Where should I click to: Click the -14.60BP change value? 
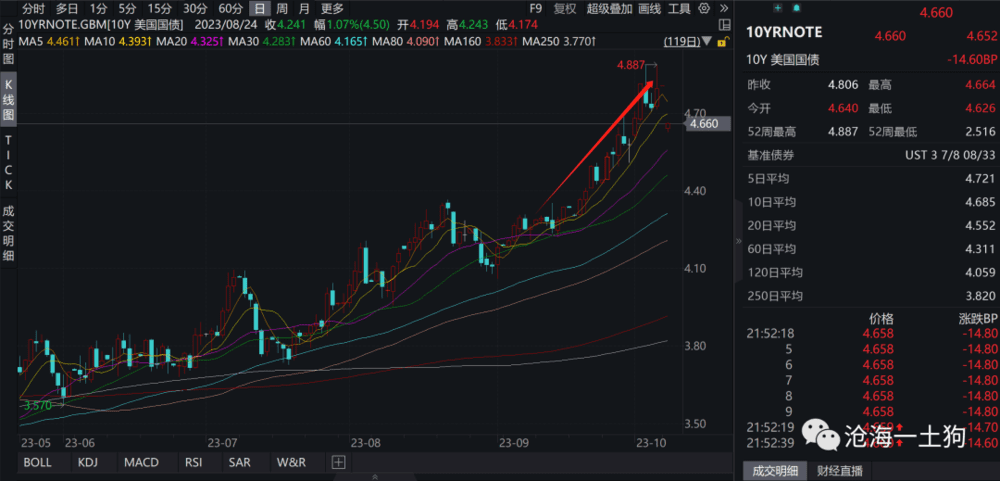(x=973, y=59)
